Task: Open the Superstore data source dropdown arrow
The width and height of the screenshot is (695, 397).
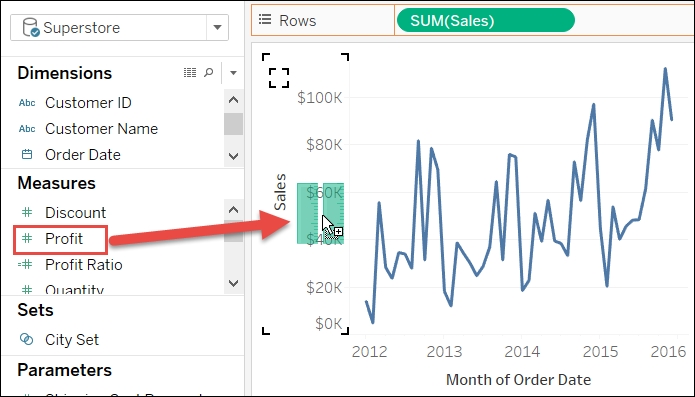Action: coord(217,27)
